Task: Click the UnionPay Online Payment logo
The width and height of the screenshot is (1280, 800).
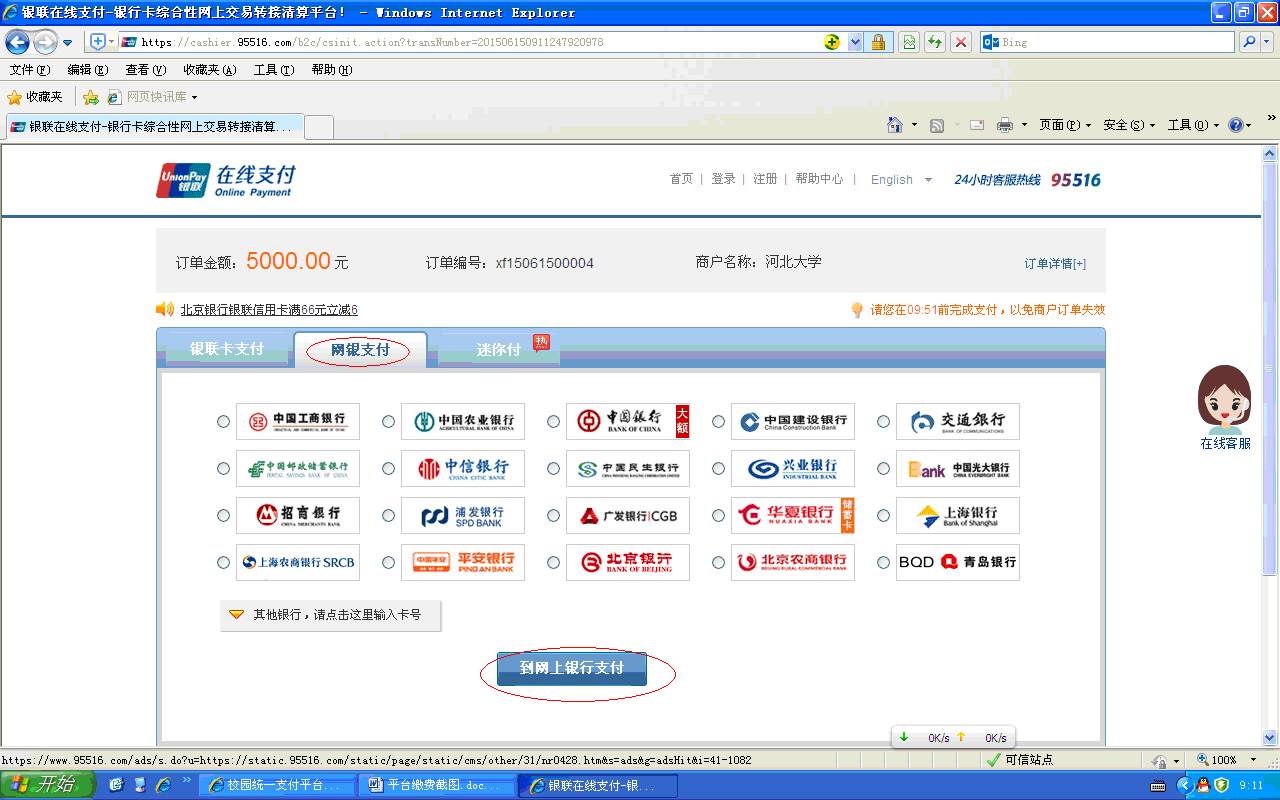Action: point(226,180)
